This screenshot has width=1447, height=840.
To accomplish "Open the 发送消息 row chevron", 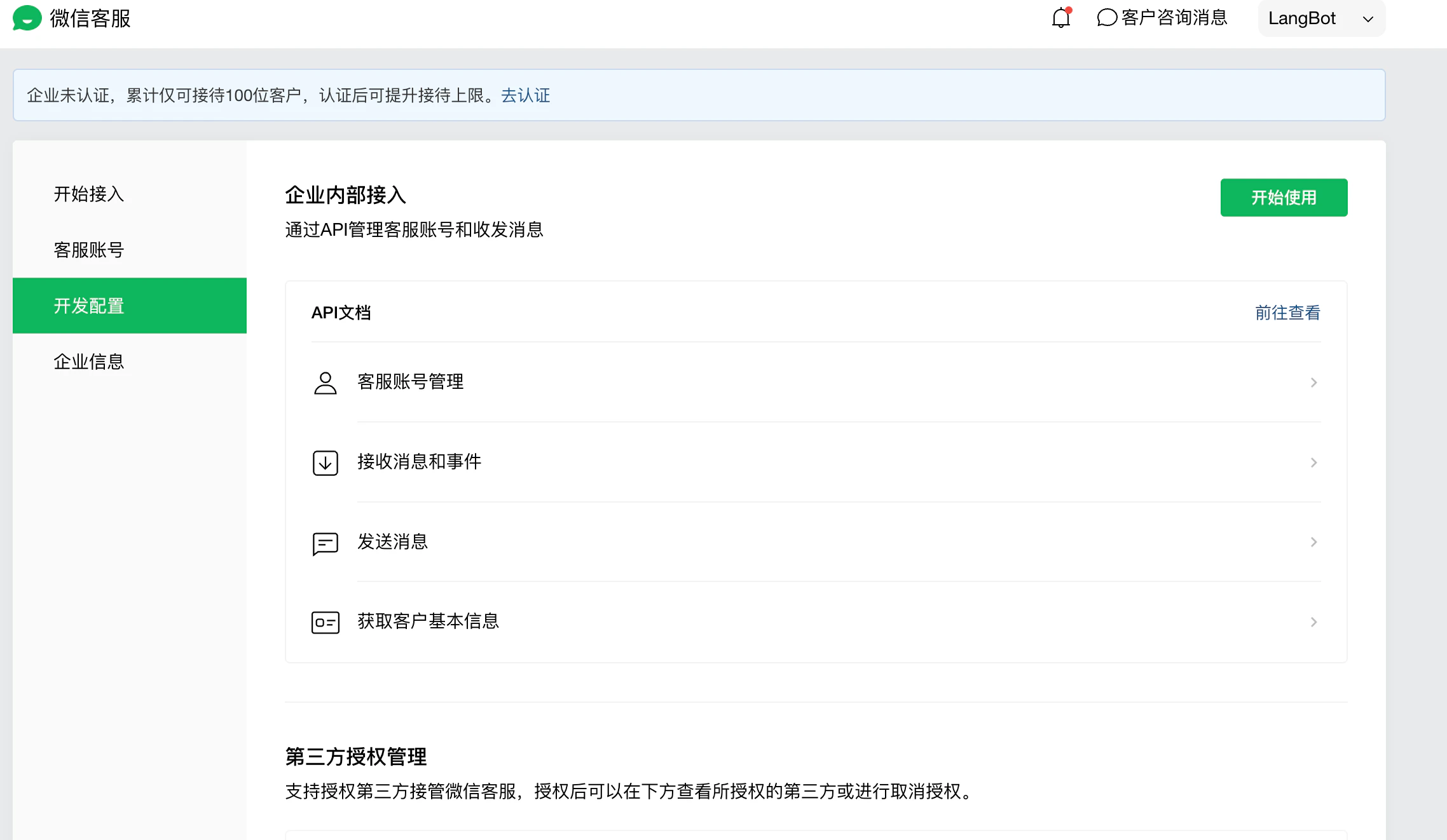I will click(1313, 542).
